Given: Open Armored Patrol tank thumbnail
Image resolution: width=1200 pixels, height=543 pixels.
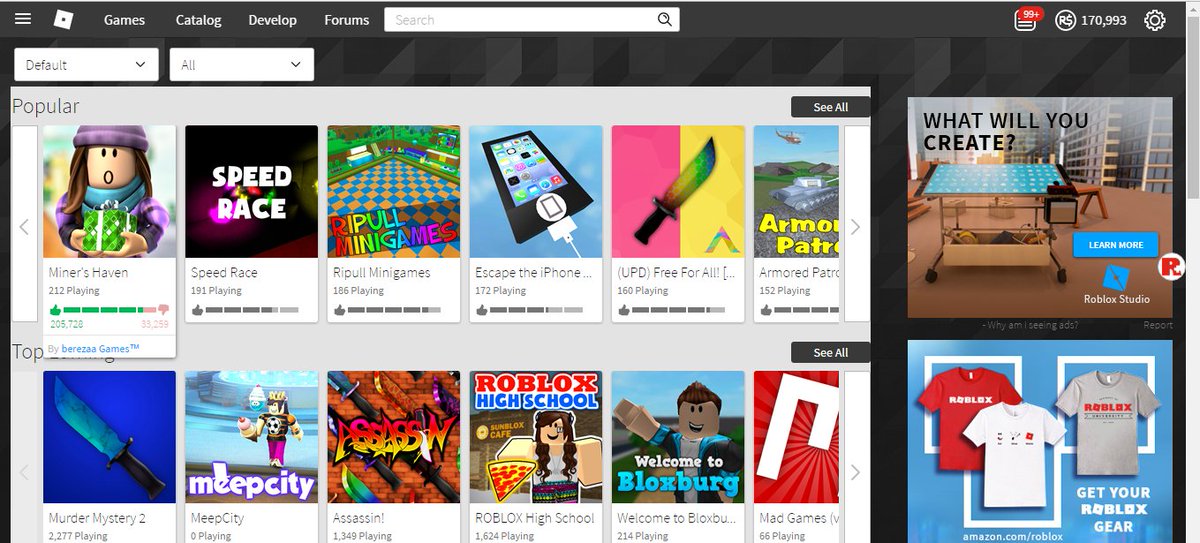Looking at the screenshot, I should [x=796, y=191].
